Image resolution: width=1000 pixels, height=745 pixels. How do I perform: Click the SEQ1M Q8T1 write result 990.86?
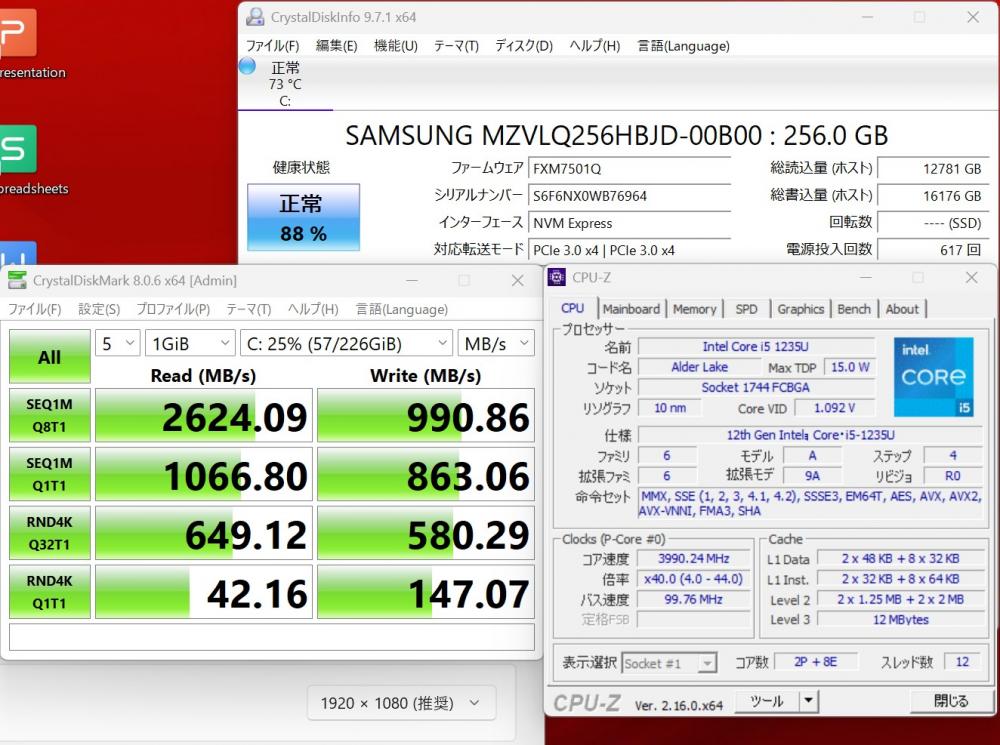(426, 415)
